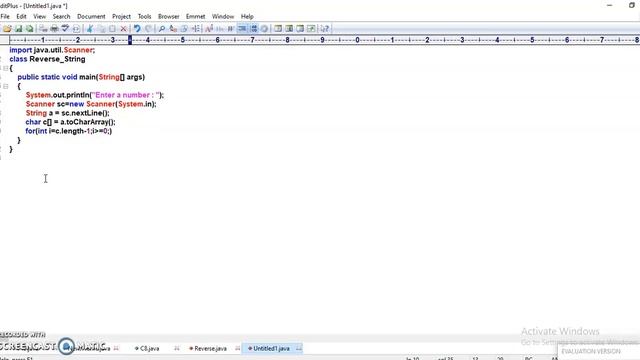Screen dimensions: 640x360
Task: Click the Copy toolbar icon
Action: click(102, 29)
